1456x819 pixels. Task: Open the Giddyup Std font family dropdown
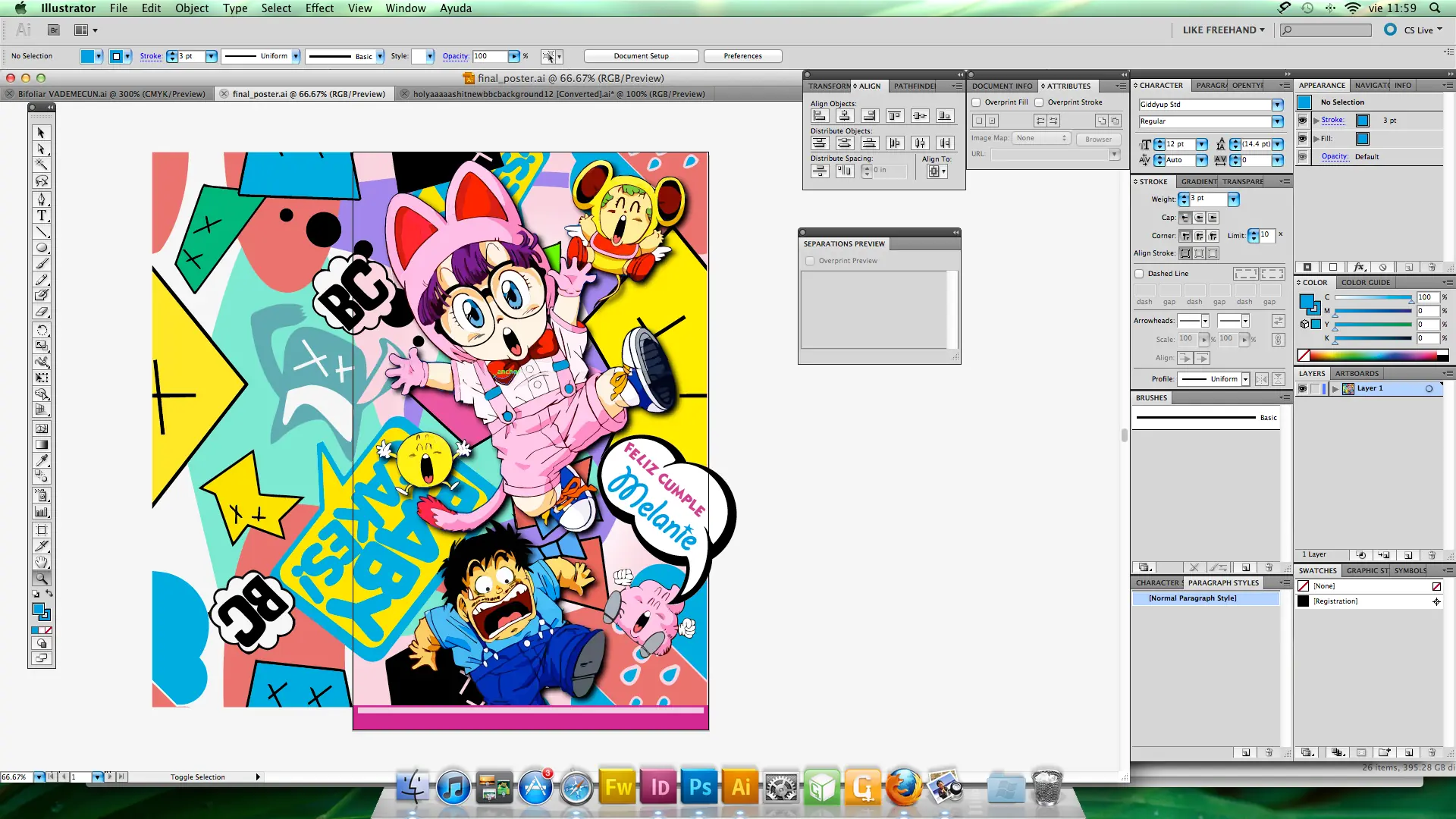click(x=1278, y=105)
